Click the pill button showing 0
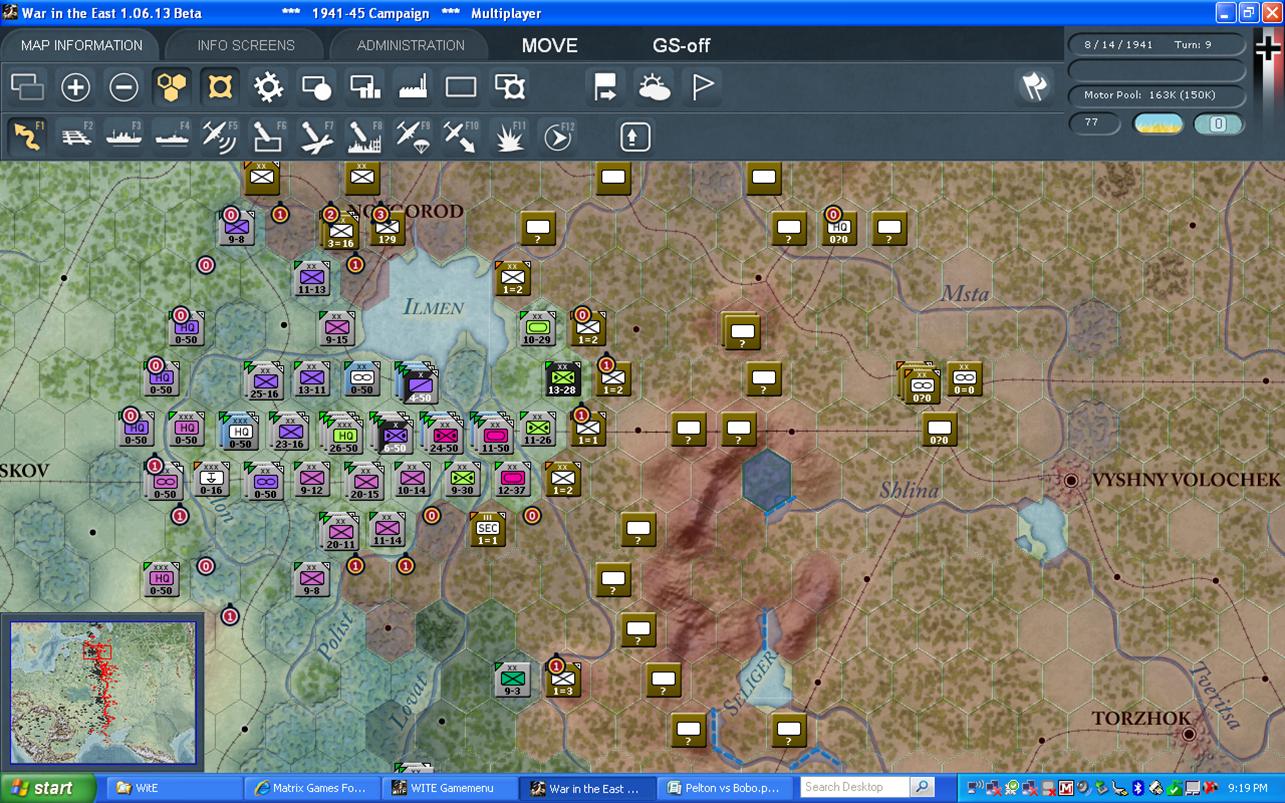The height and width of the screenshot is (803, 1285). (1218, 124)
